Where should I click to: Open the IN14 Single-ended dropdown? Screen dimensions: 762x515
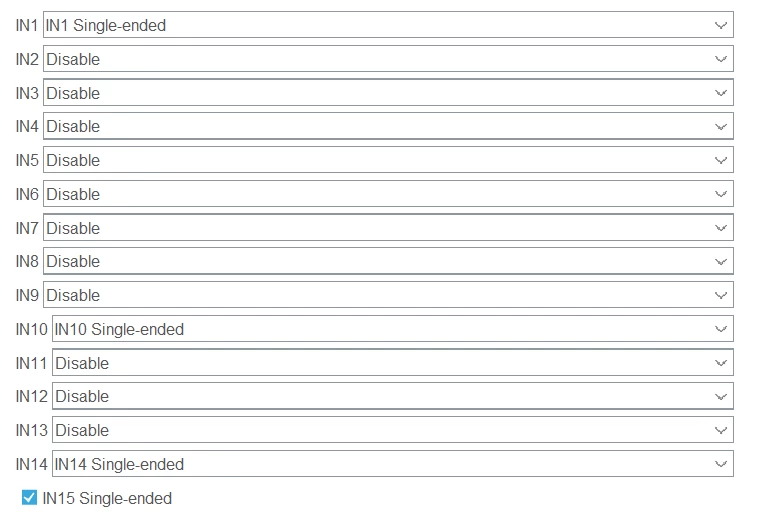(393, 464)
